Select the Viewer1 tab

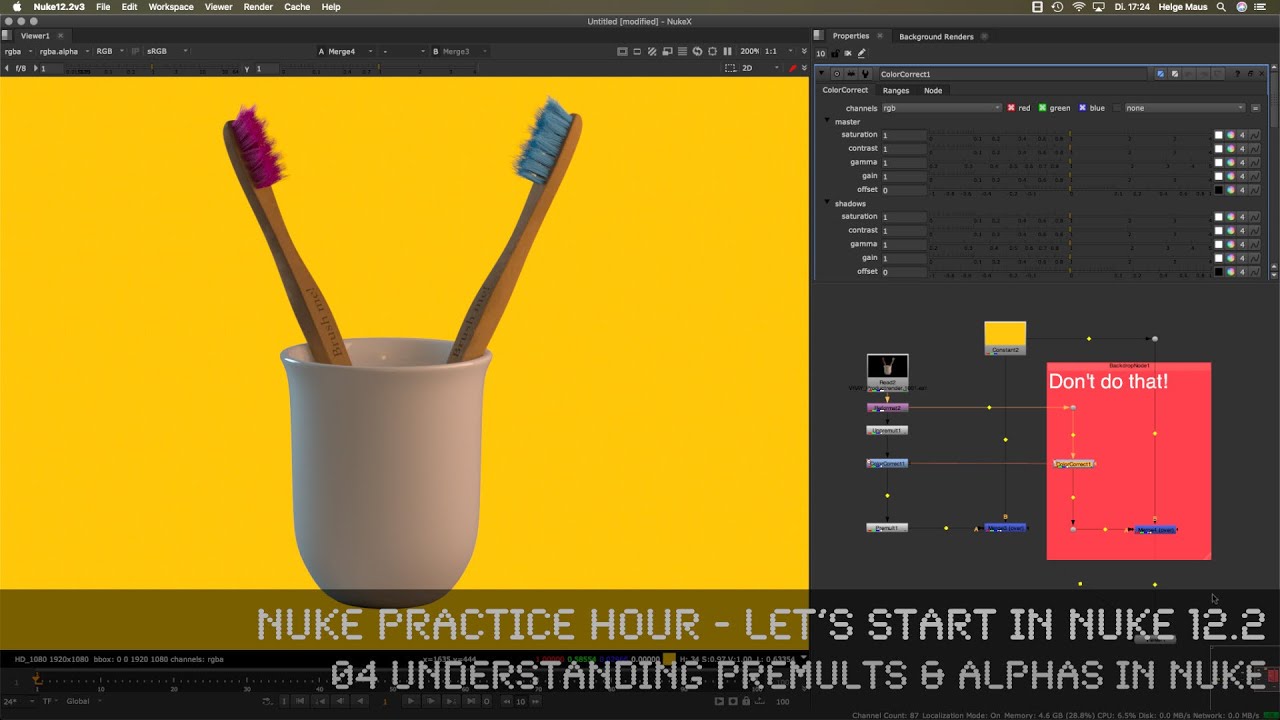[x=35, y=35]
